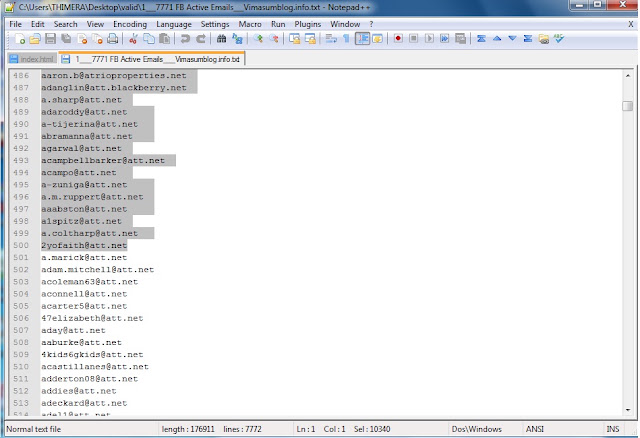Image resolution: width=640 pixels, height=438 pixels.
Task: Click the Close All documents icon
Action: (x=97, y=39)
